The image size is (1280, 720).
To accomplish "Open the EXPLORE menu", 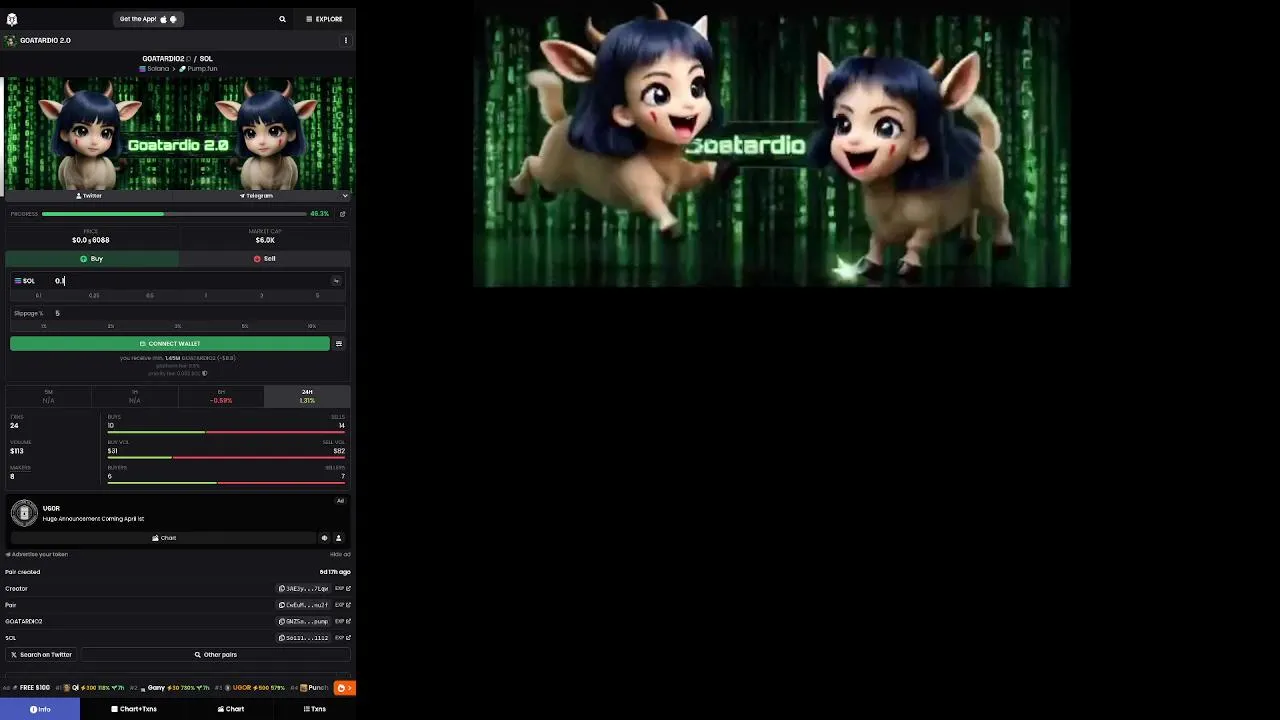I will [x=324, y=19].
